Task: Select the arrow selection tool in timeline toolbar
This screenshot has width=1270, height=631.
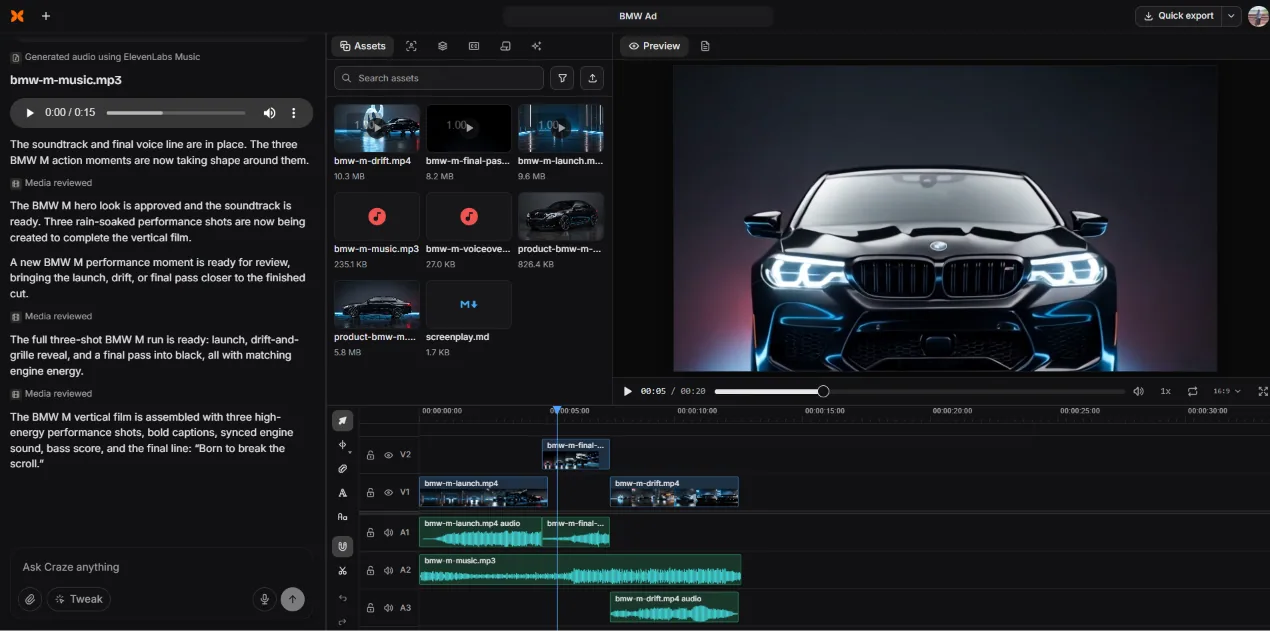Action: pos(342,421)
